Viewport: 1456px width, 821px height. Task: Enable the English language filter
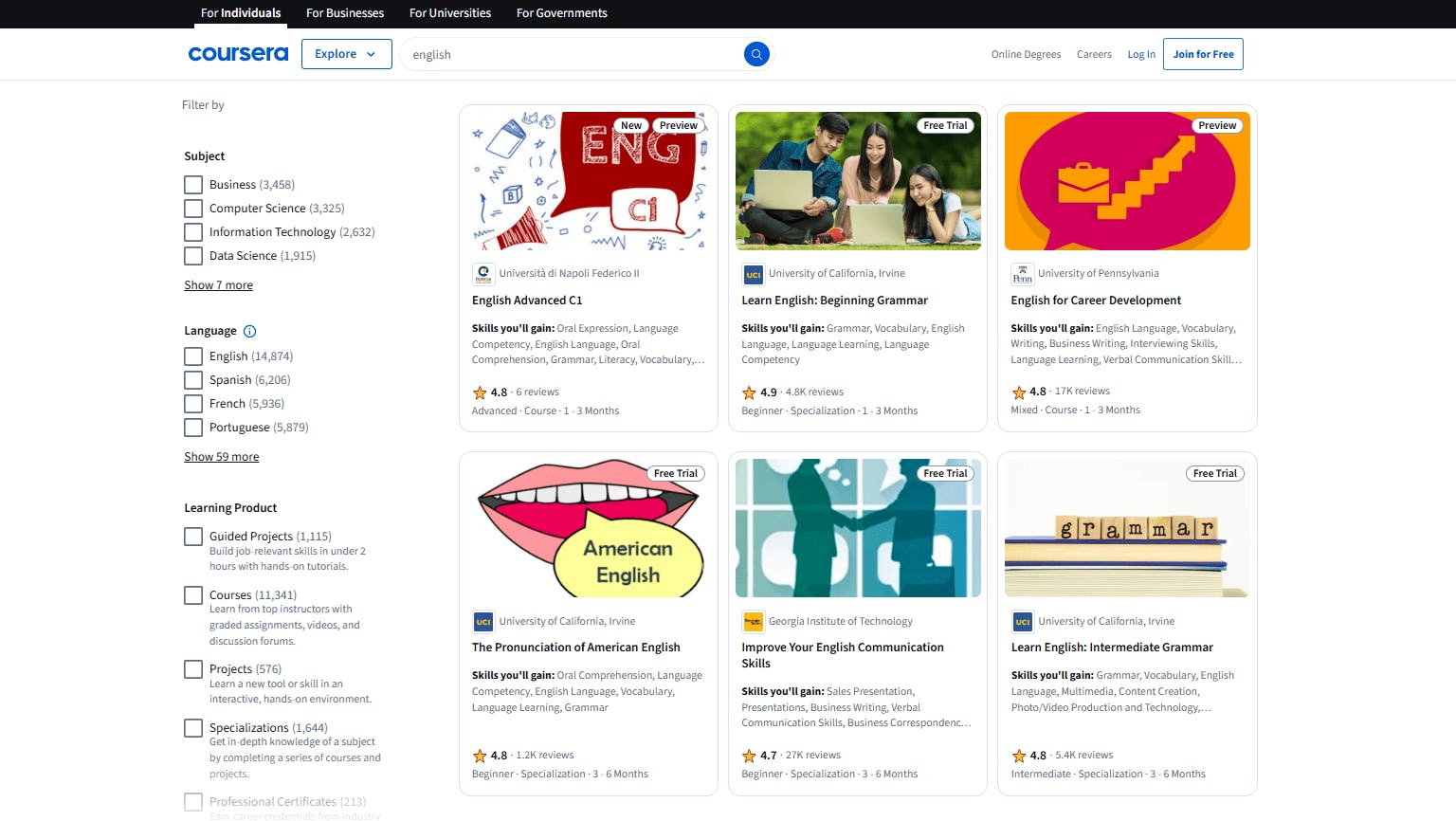pos(192,356)
